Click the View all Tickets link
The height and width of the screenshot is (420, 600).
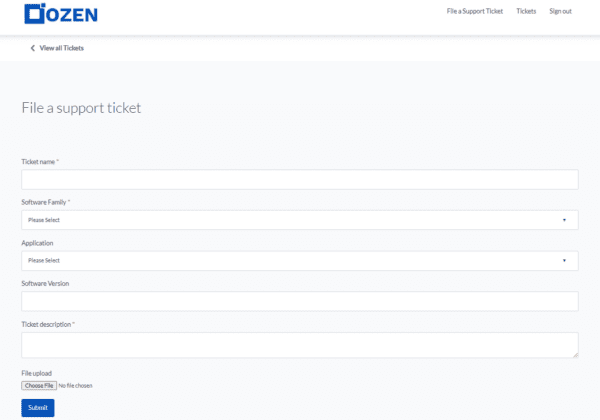click(61, 48)
